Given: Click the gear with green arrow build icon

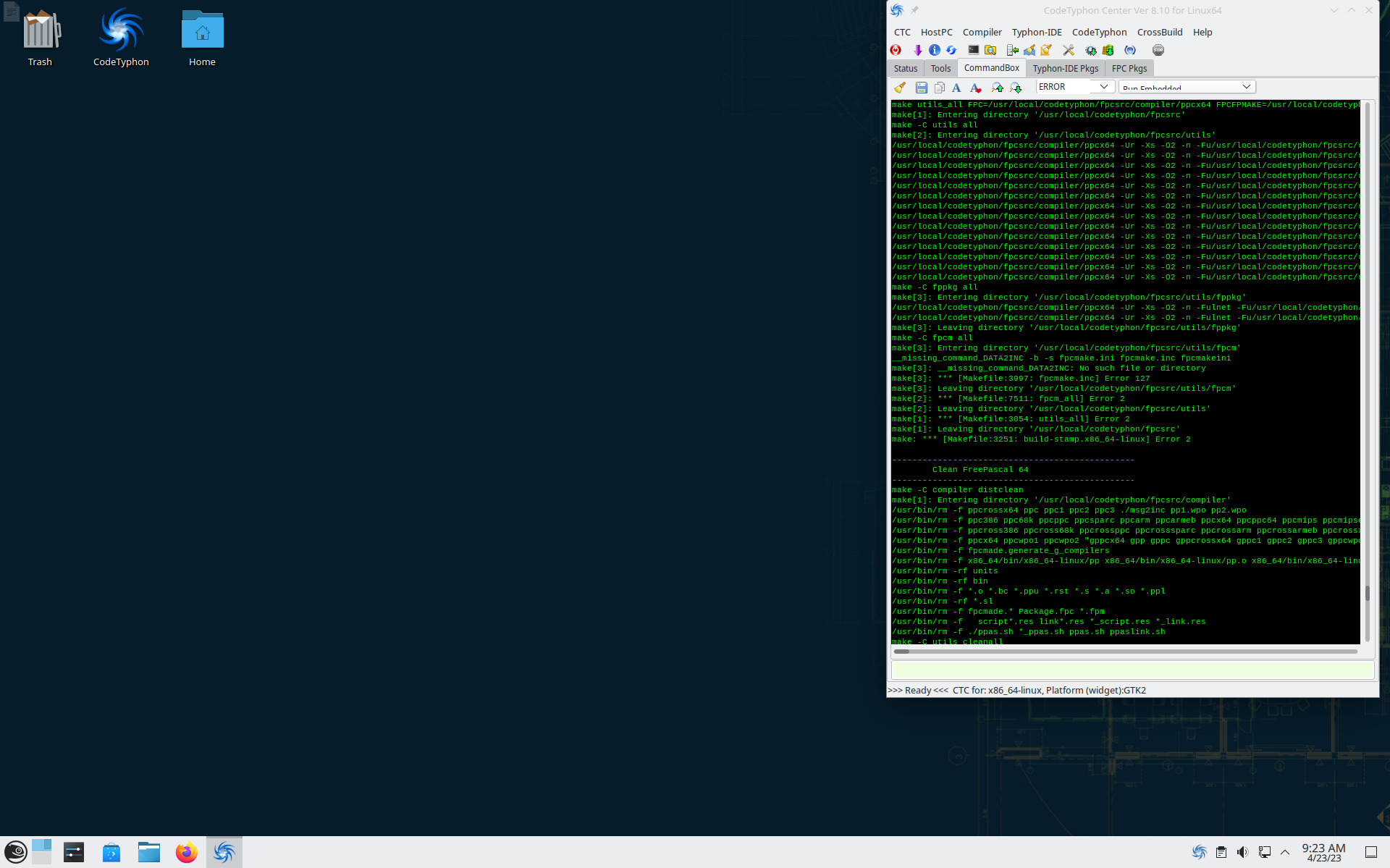Looking at the screenshot, I should point(1091,50).
